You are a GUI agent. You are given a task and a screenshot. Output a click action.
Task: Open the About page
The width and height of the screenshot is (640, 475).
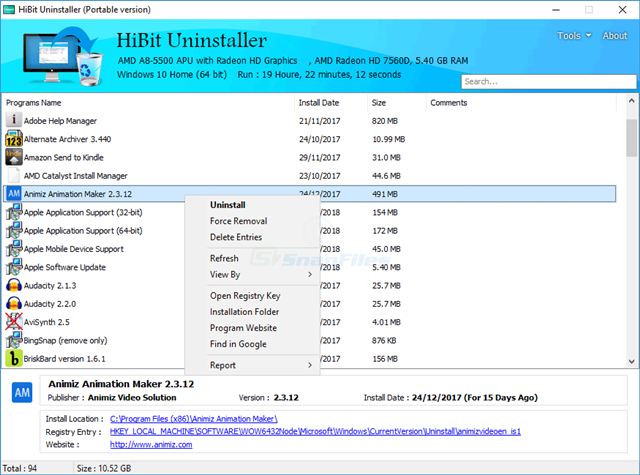(x=615, y=36)
